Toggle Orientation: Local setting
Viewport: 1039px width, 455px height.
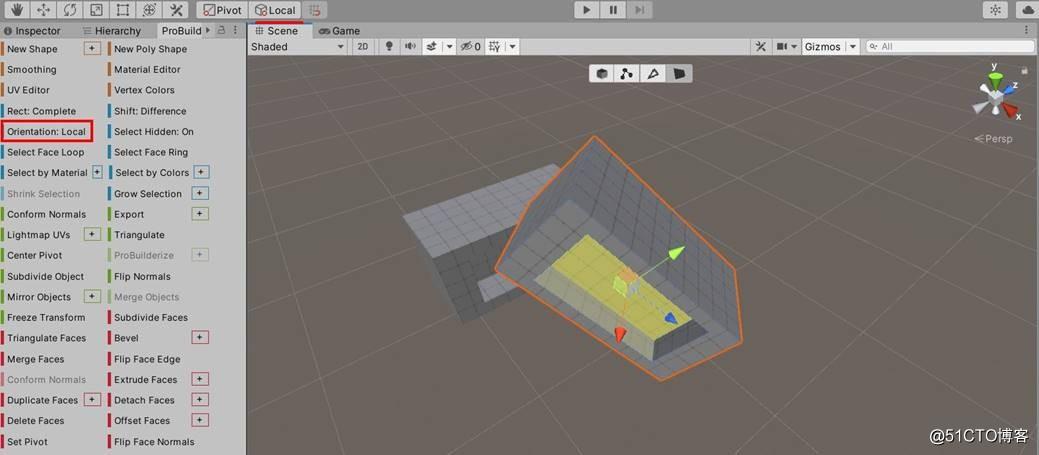coord(46,131)
